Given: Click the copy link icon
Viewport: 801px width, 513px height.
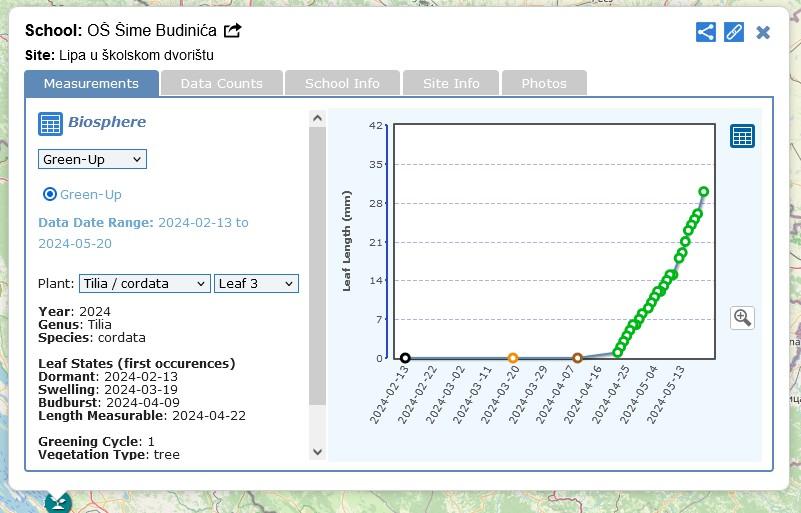Looking at the screenshot, I should pos(734,32).
